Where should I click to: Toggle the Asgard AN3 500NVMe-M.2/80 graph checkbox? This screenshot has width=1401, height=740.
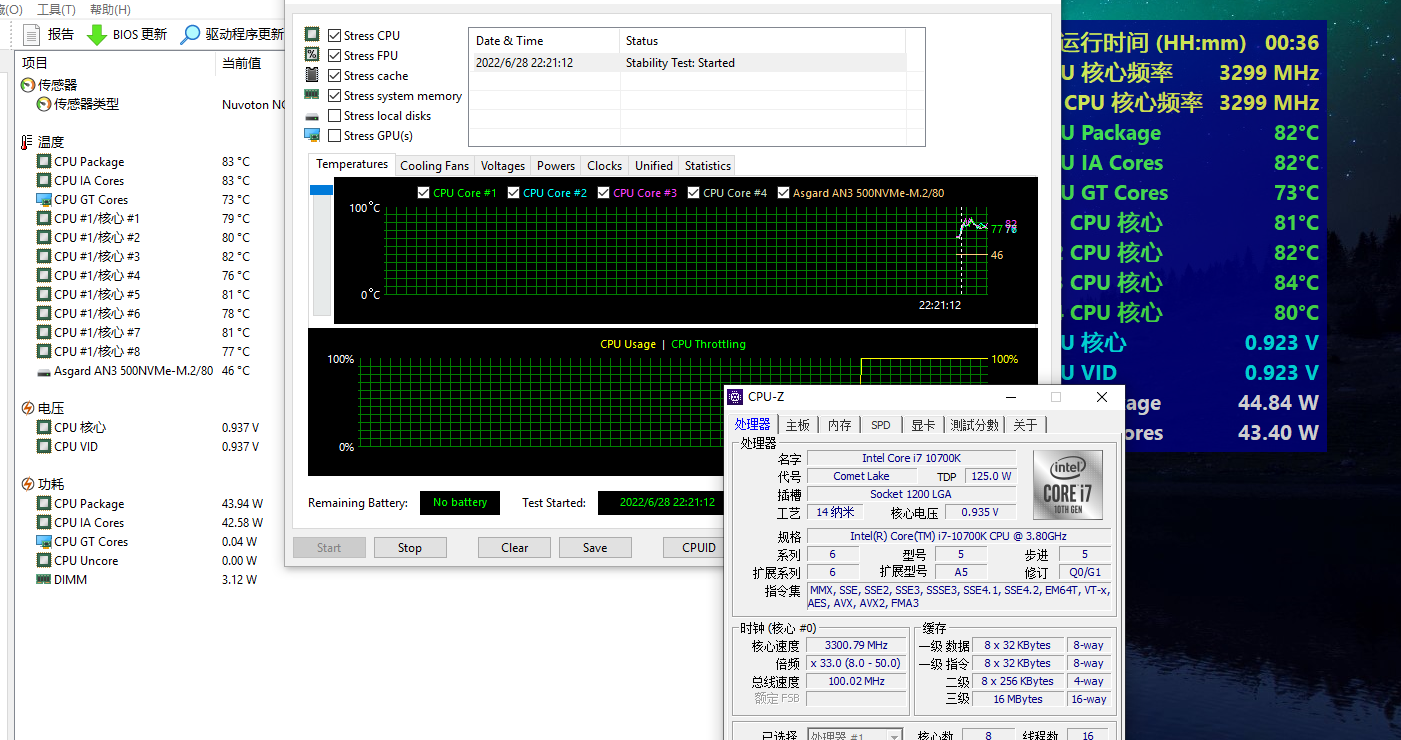tap(783, 193)
